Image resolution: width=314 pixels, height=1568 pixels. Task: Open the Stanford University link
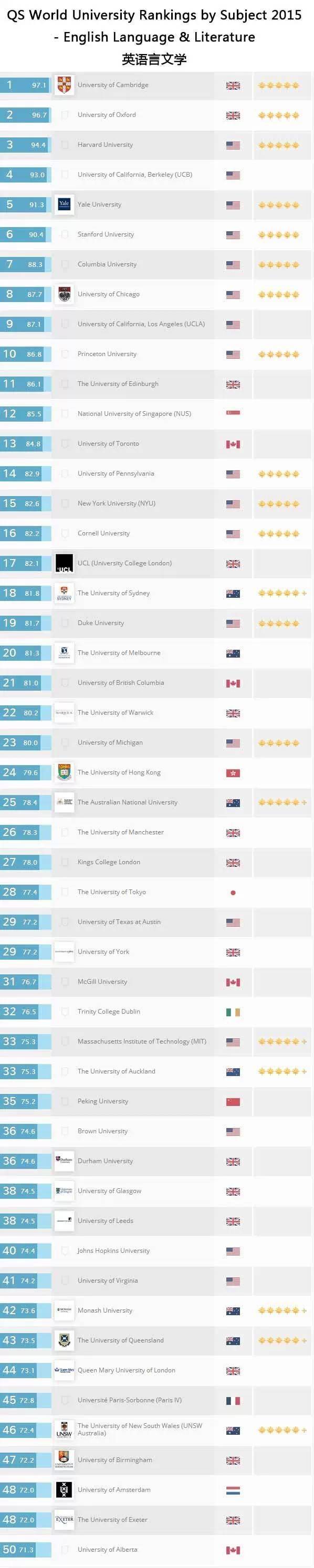pyautogui.click(x=106, y=234)
